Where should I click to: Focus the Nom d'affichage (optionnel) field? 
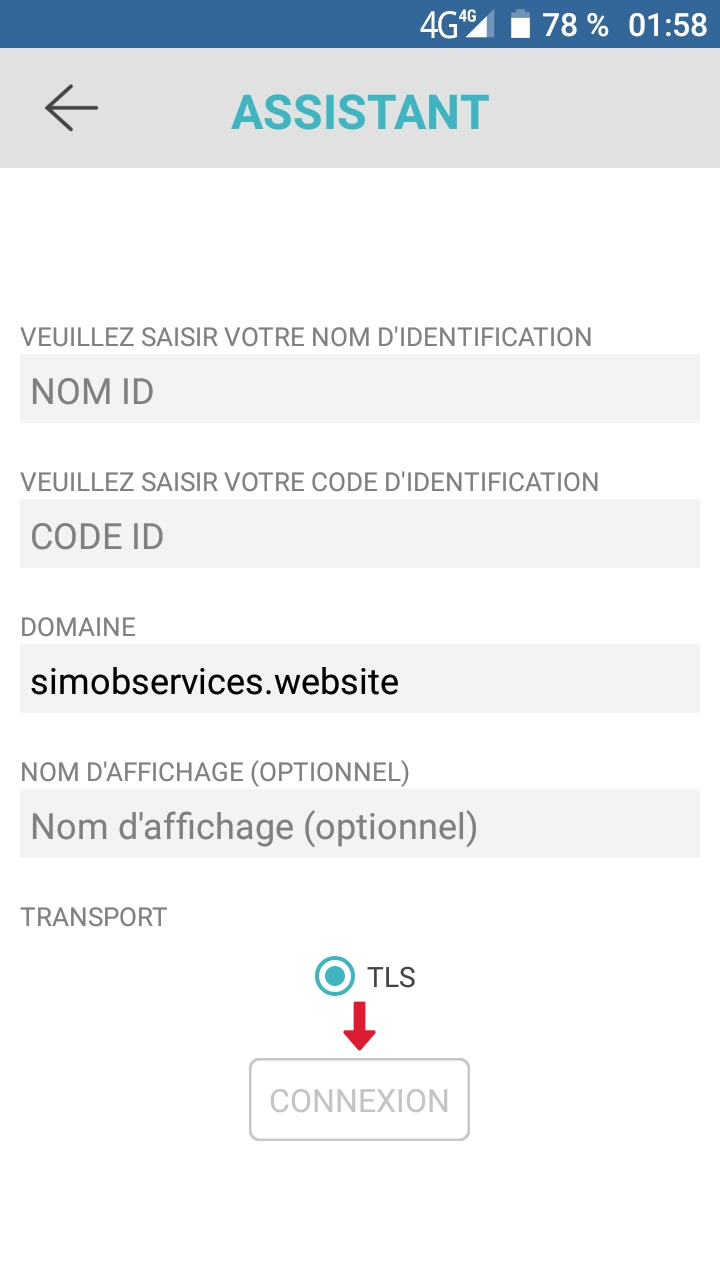[360, 825]
